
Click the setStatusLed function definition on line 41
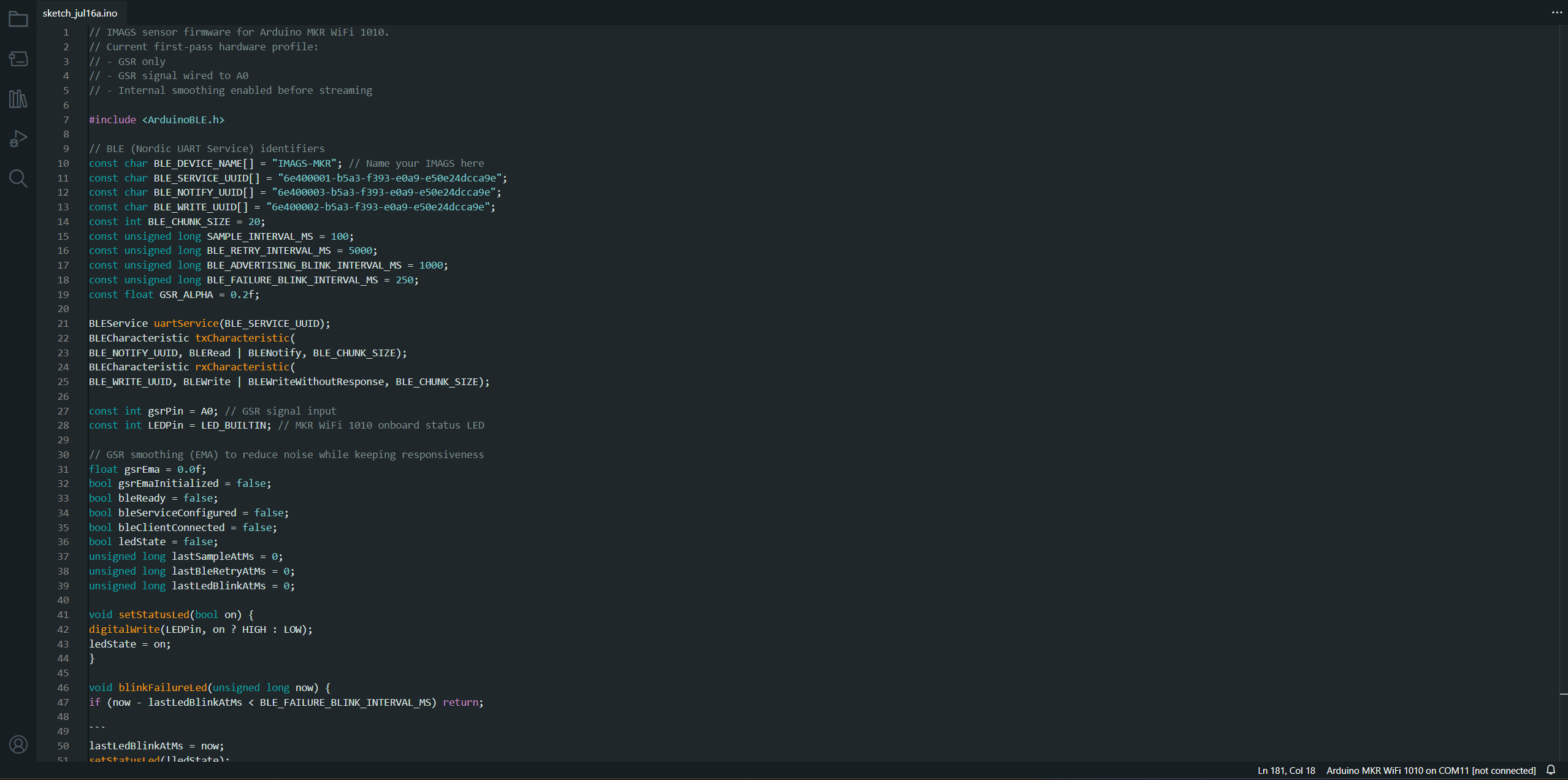click(171, 614)
